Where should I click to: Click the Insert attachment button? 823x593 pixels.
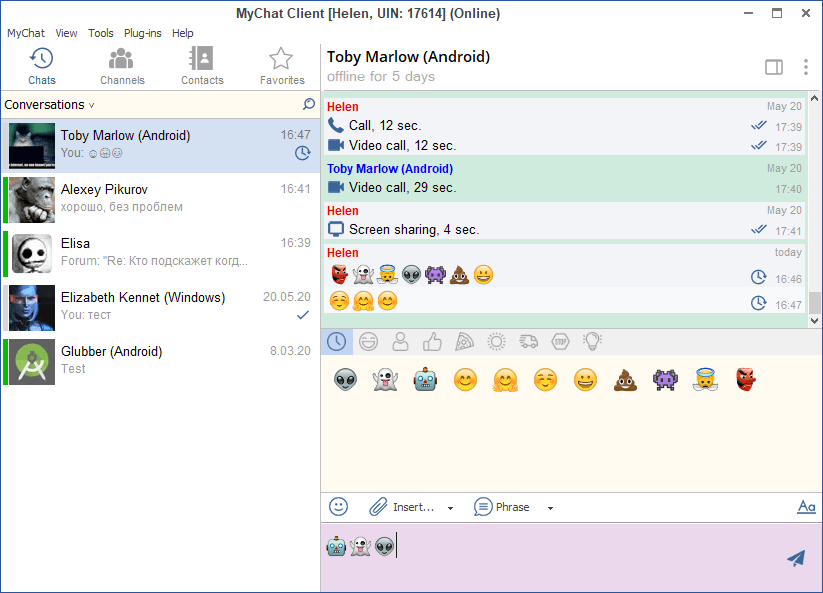(402, 507)
